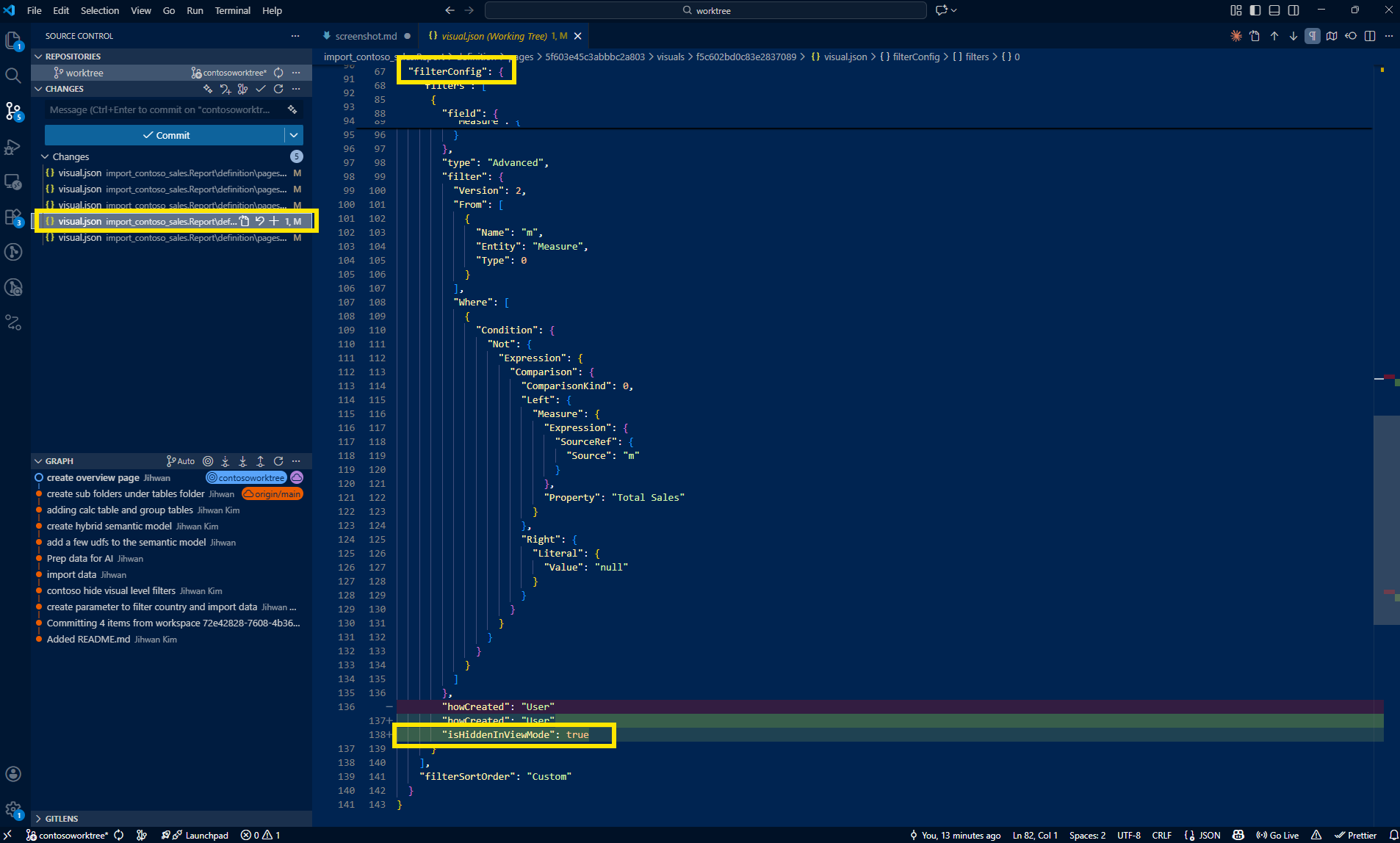
Task: Open file icon on the highlighted visual.json row
Action: 245,221
